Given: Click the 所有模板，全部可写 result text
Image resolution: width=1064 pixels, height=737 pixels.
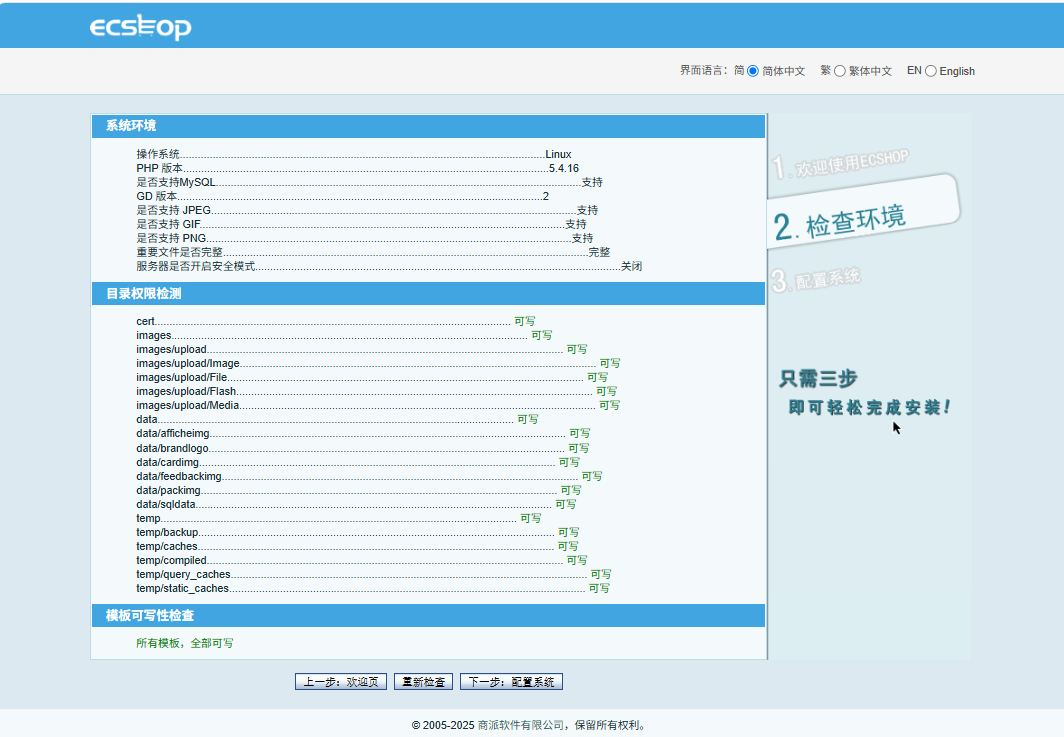Looking at the screenshot, I should (x=185, y=643).
